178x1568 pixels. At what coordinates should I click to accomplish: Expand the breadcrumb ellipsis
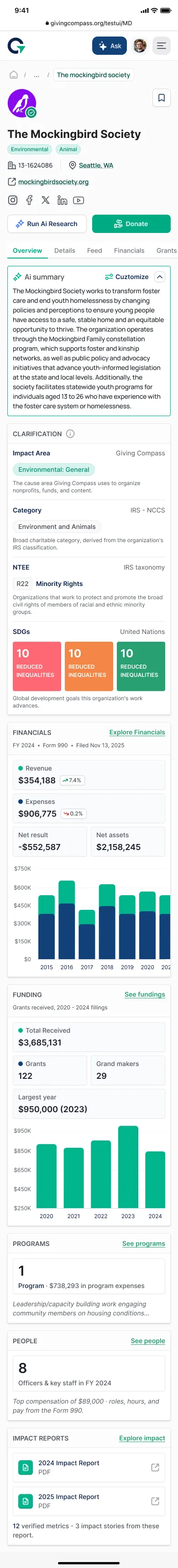[37, 75]
